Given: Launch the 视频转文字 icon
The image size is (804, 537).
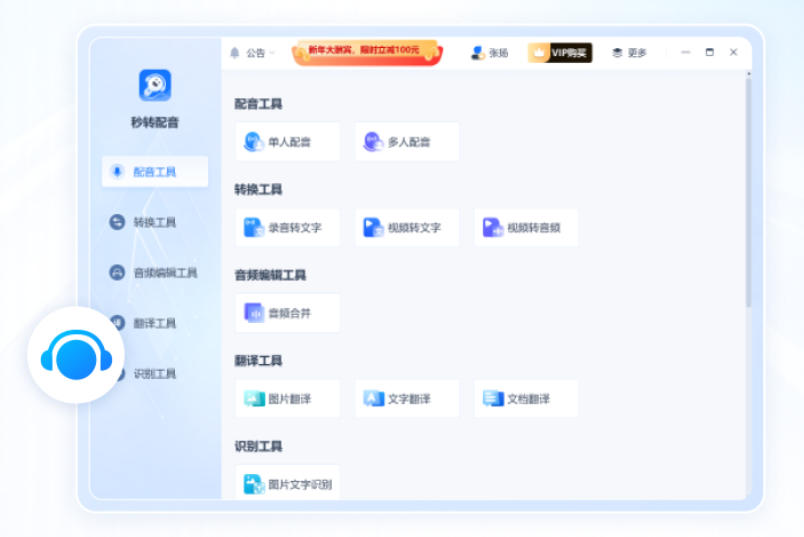Looking at the screenshot, I should coord(373,228).
